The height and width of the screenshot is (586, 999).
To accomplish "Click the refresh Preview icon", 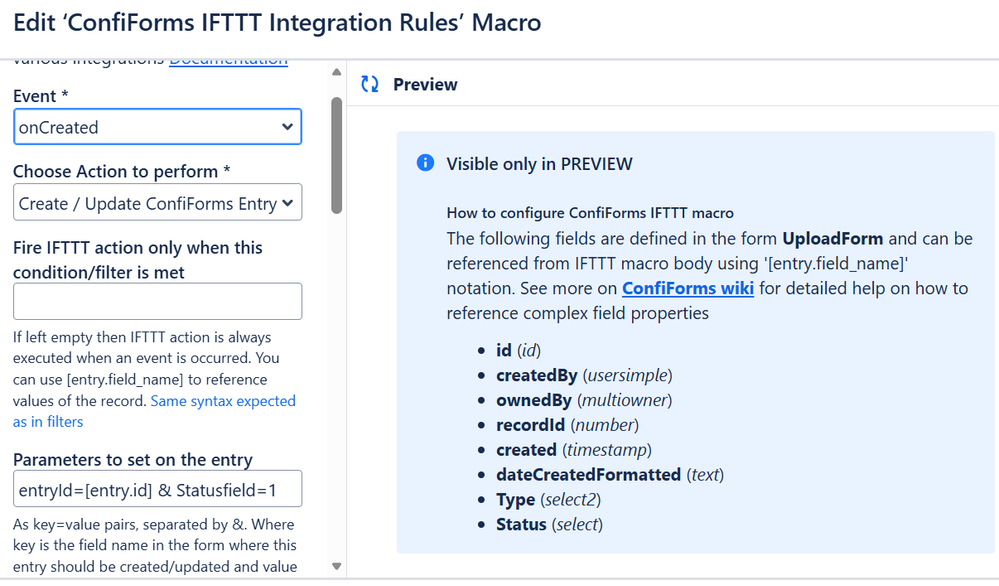I will coord(370,85).
